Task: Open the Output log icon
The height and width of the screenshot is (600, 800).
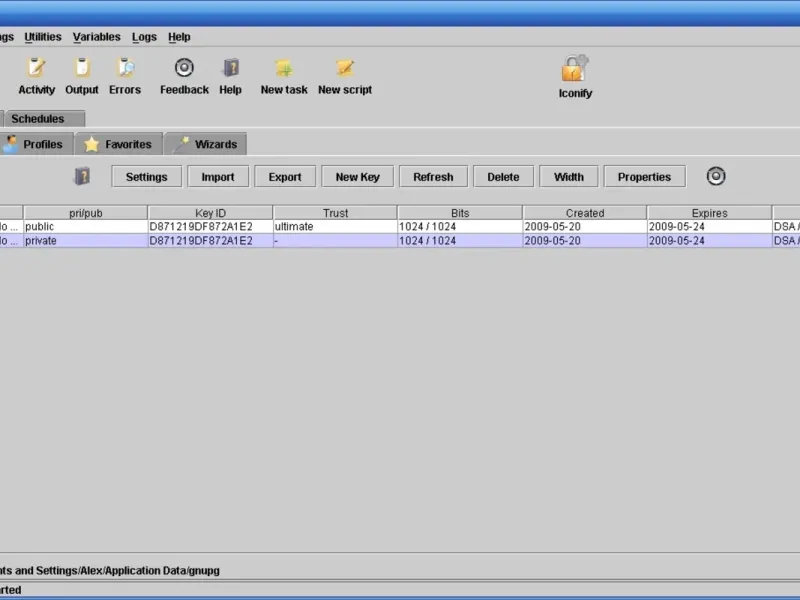Action: click(82, 68)
